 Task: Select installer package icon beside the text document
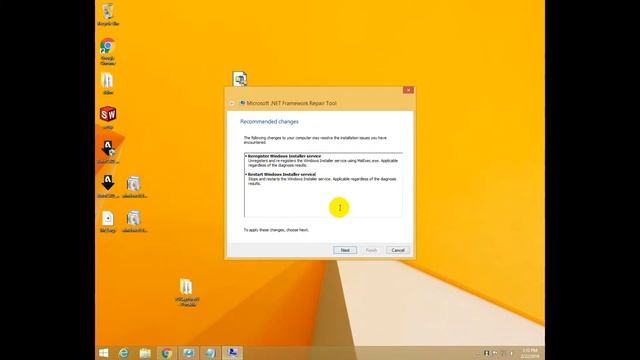(x=134, y=221)
